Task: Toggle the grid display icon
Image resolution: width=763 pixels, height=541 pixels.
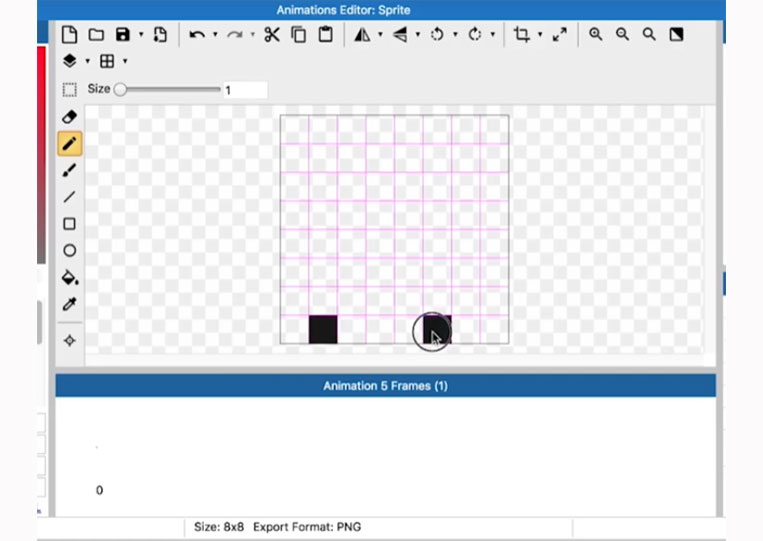Action: coord(107,61)
